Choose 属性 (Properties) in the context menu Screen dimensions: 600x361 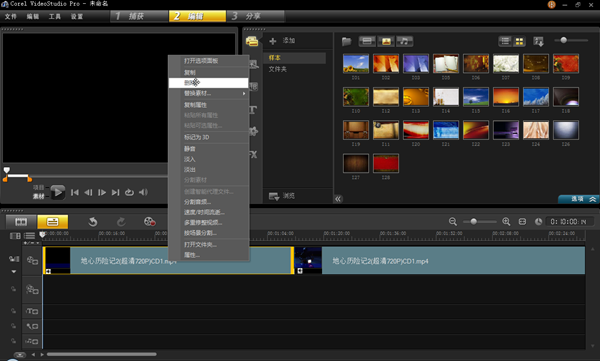coord(209,255)
